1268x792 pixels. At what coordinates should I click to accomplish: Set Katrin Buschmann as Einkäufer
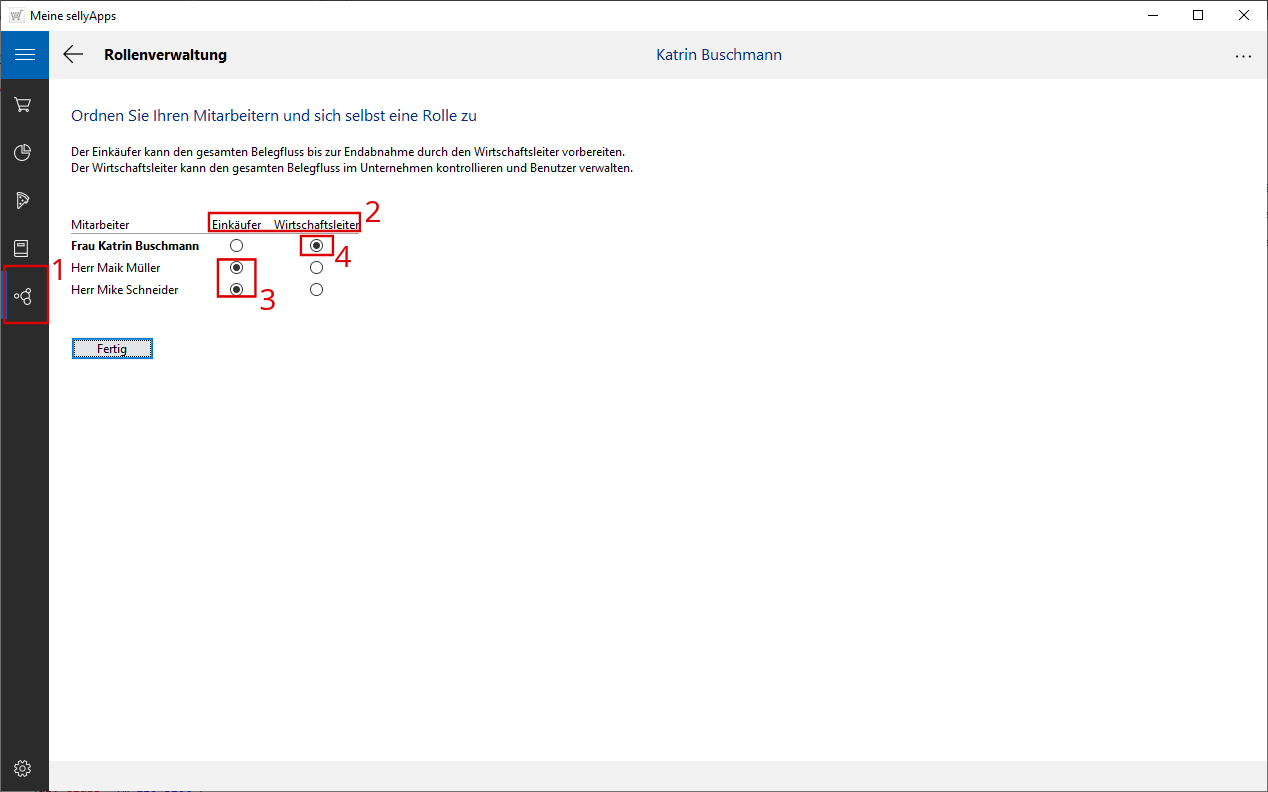[x=237, y=245]
